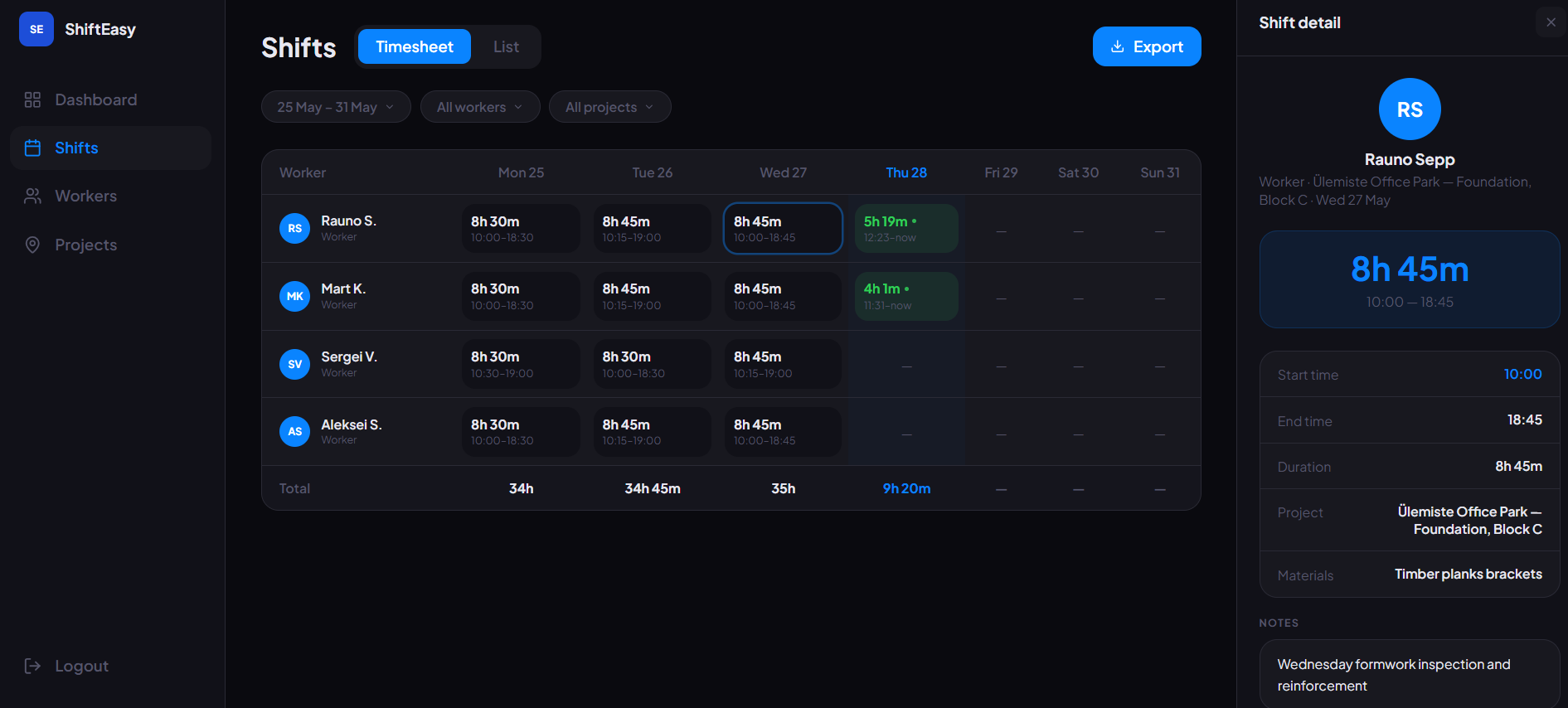1568x708 pixels.
Task: Click the download icon on Export
Action: coord(1118,46)
